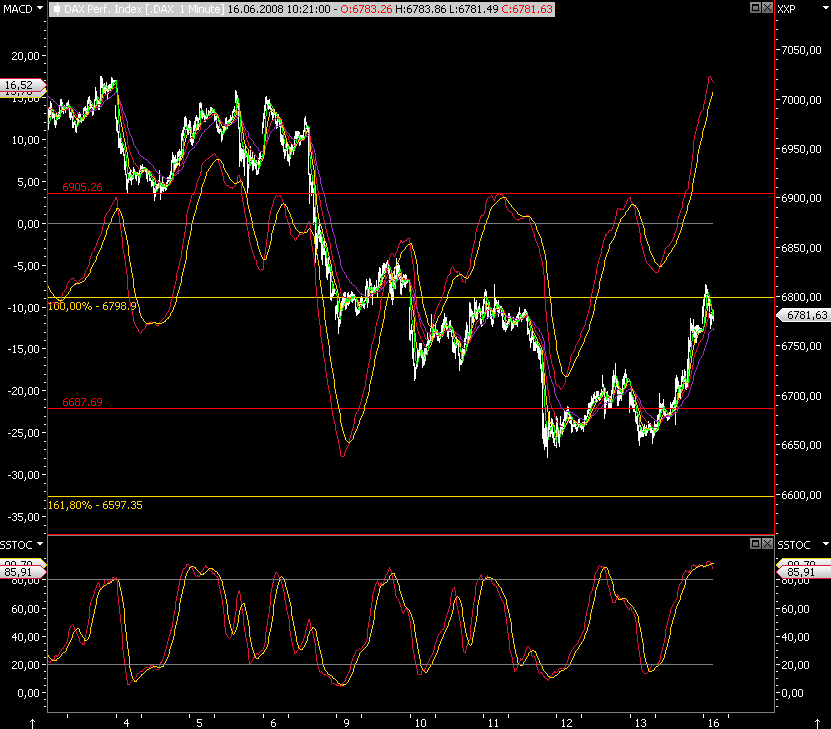Click the 20,00 MACD axis label
The image size is (831, 729).
click(x=25, y=56)
